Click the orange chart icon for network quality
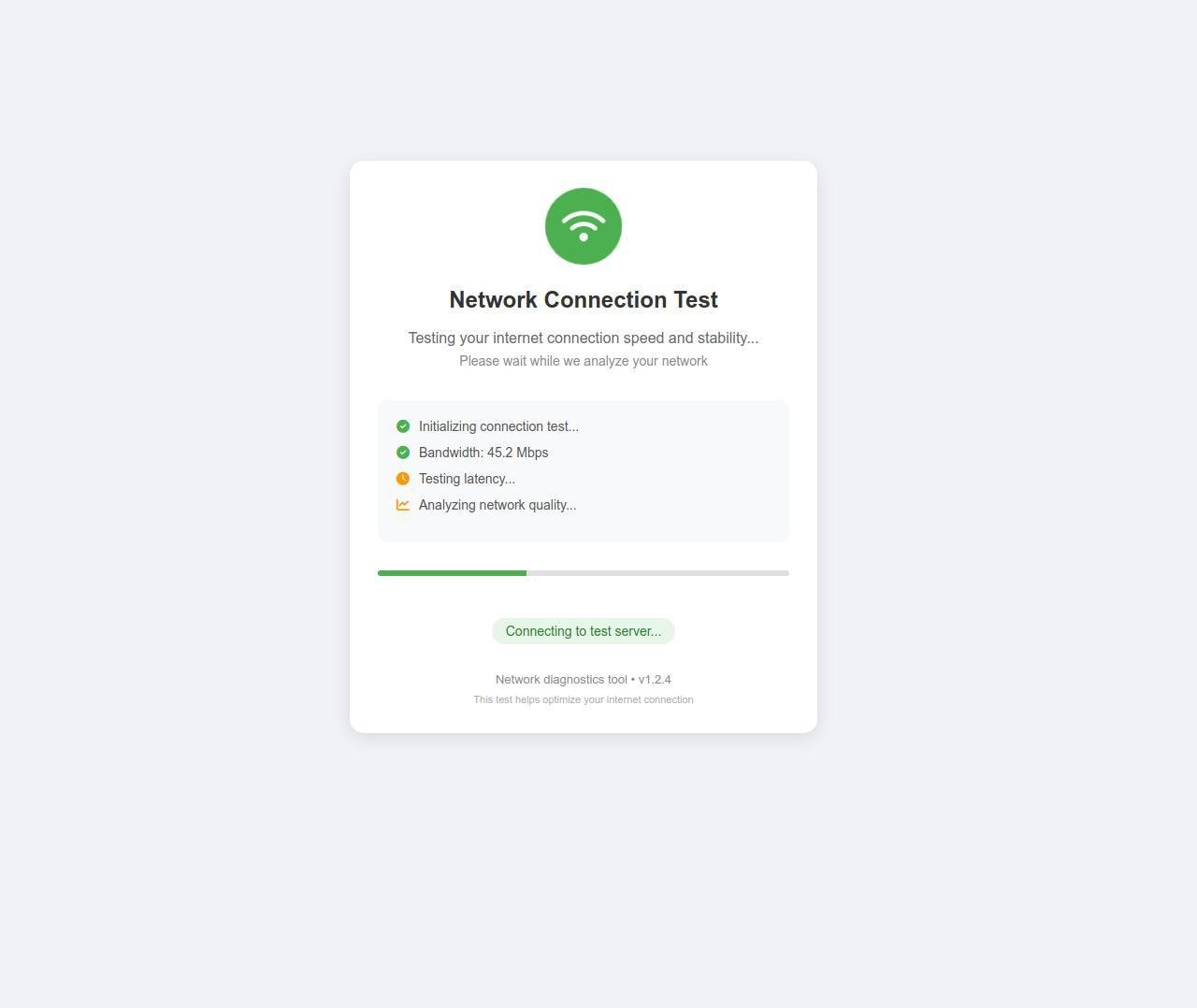 tap(403, 505)
